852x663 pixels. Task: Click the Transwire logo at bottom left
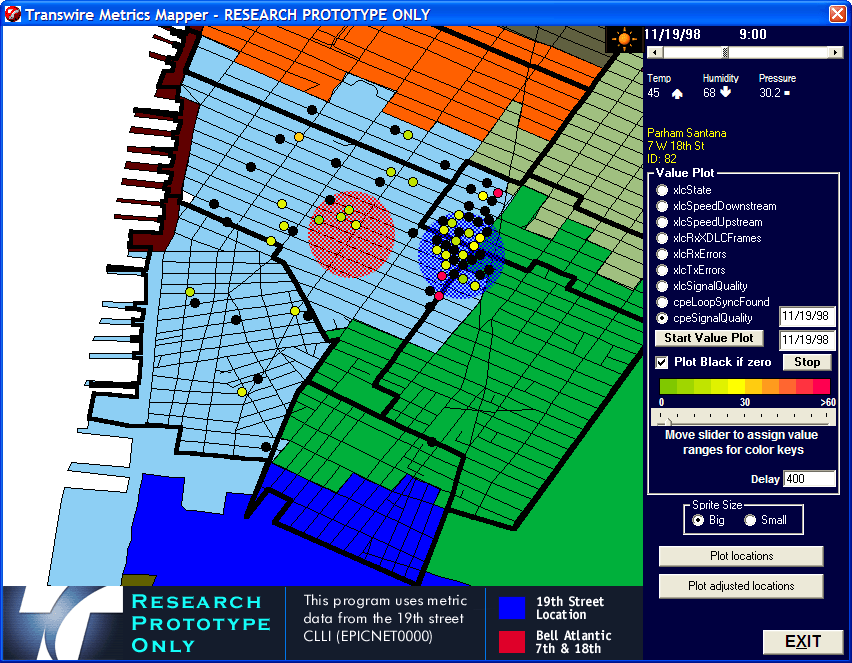65,623
